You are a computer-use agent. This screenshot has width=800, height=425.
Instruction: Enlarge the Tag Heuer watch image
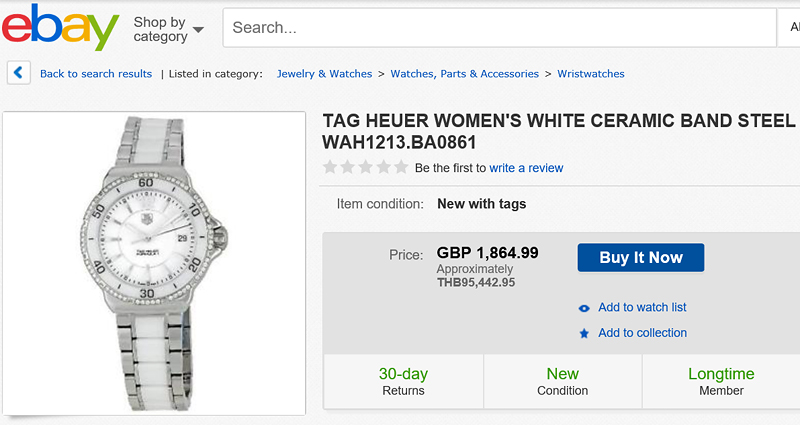(155, 262)
